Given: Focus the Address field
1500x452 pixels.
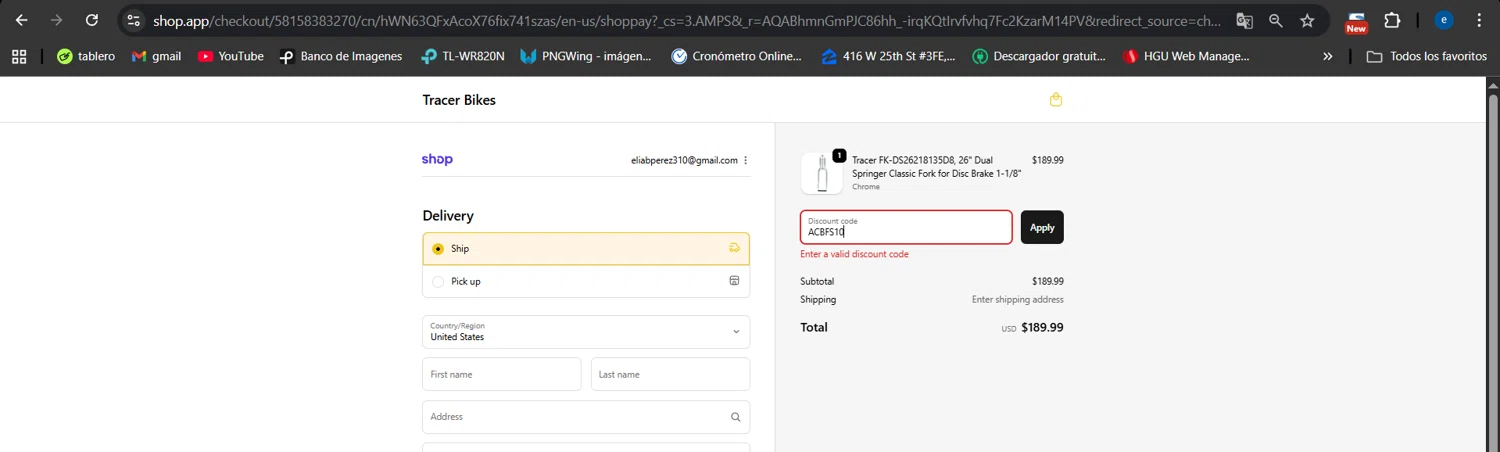Looking at the screenshot, I should tap(586, 417).
